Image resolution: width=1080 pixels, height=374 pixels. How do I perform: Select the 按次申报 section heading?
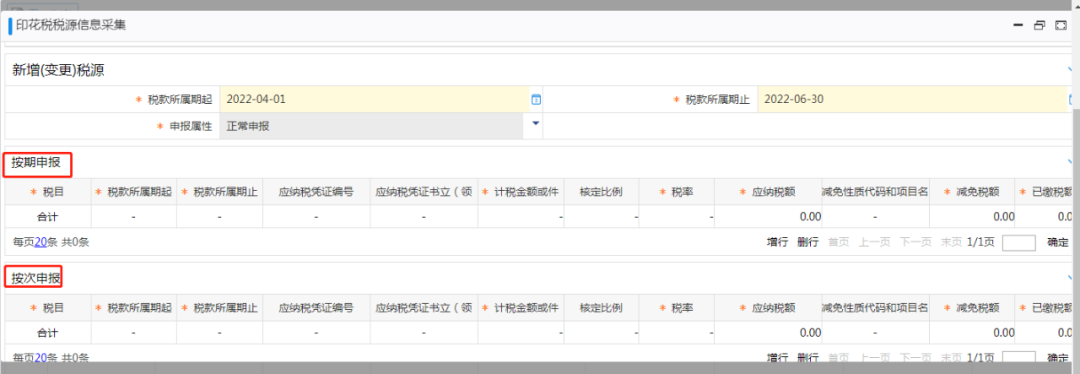[x=36, y=279]
